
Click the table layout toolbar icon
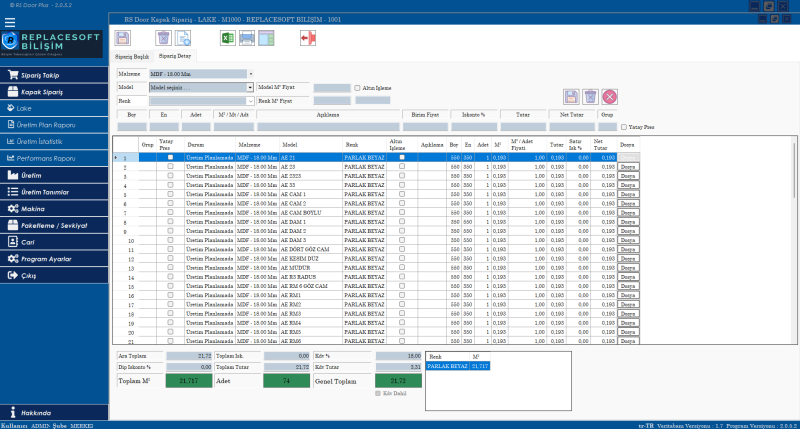(266, 38)
